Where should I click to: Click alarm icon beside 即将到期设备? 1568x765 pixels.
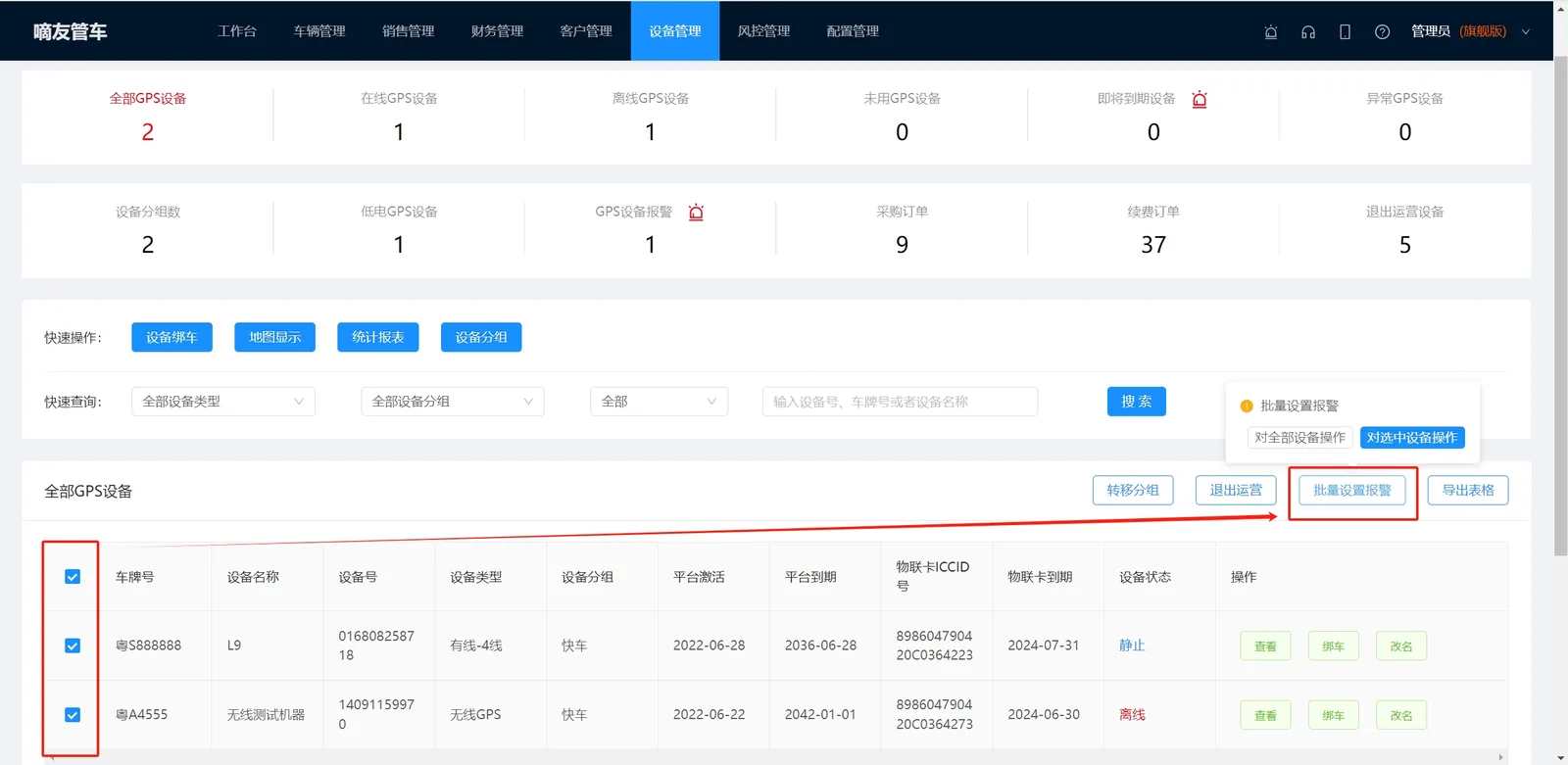pos(1200,99)
